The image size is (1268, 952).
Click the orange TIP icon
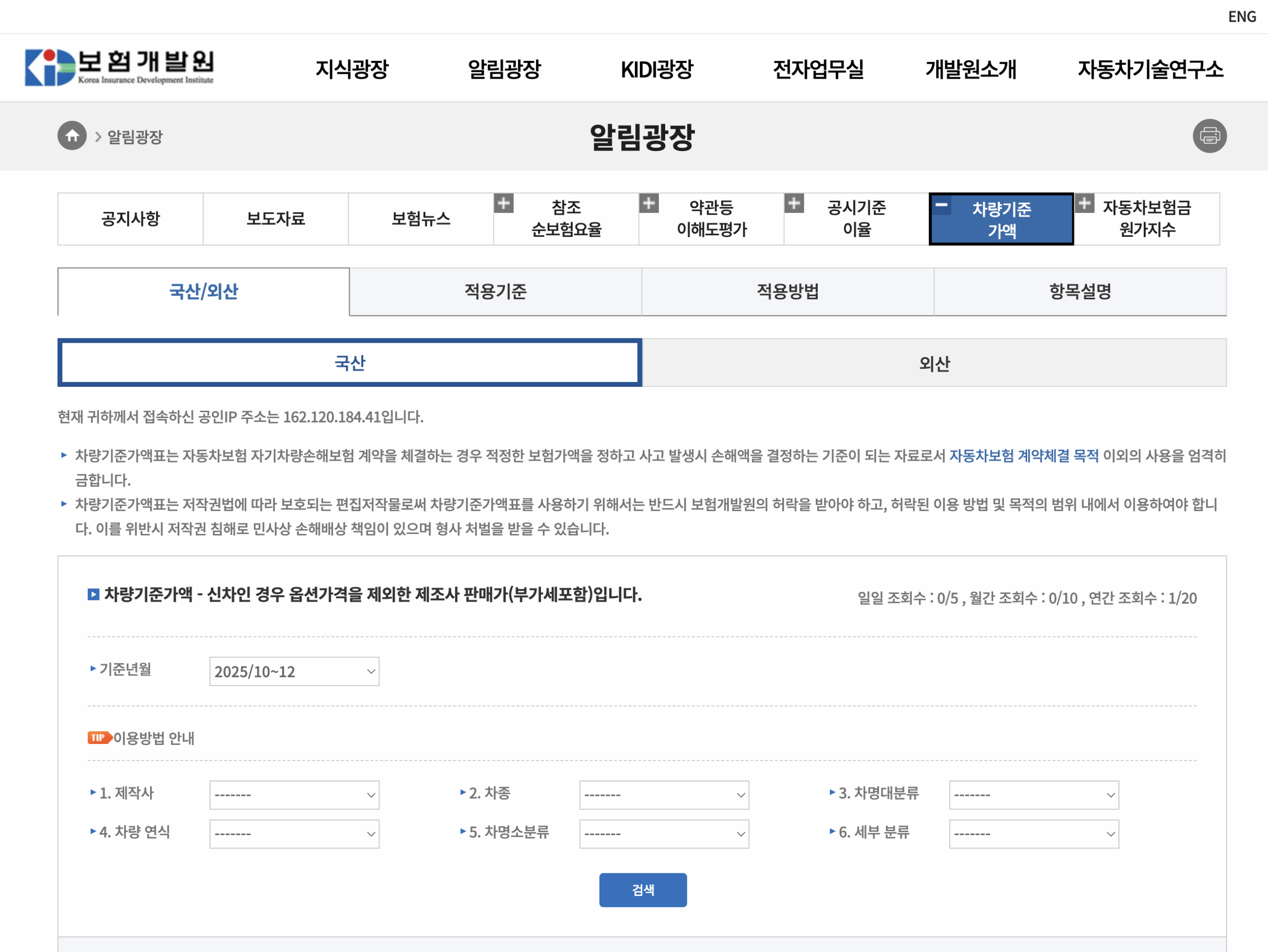point(98,738)
